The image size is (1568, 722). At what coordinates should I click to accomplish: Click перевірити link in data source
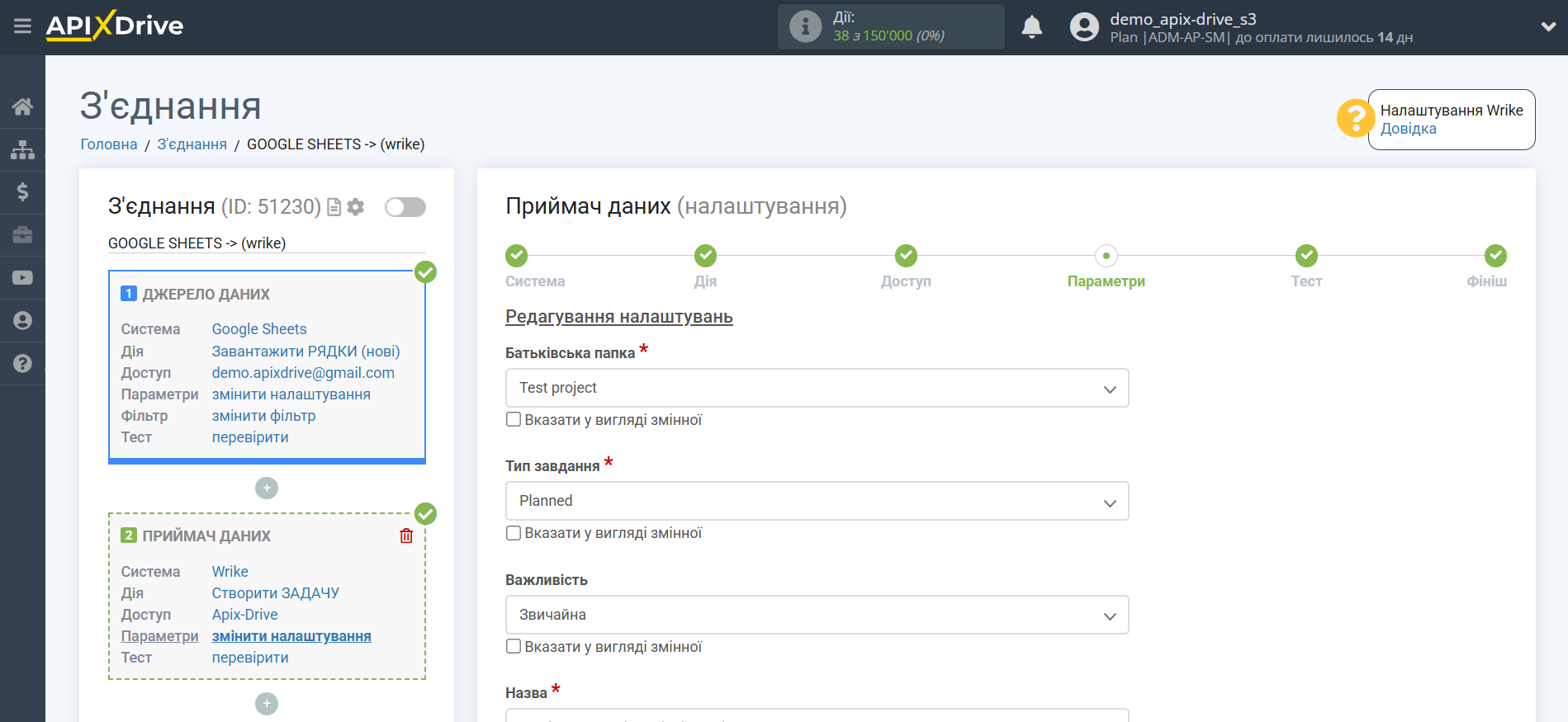[x=250, y=437]
